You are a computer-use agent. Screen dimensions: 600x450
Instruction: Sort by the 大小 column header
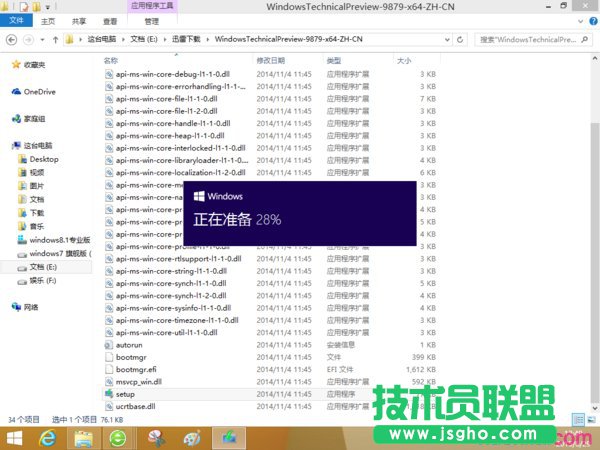(404, 60)
